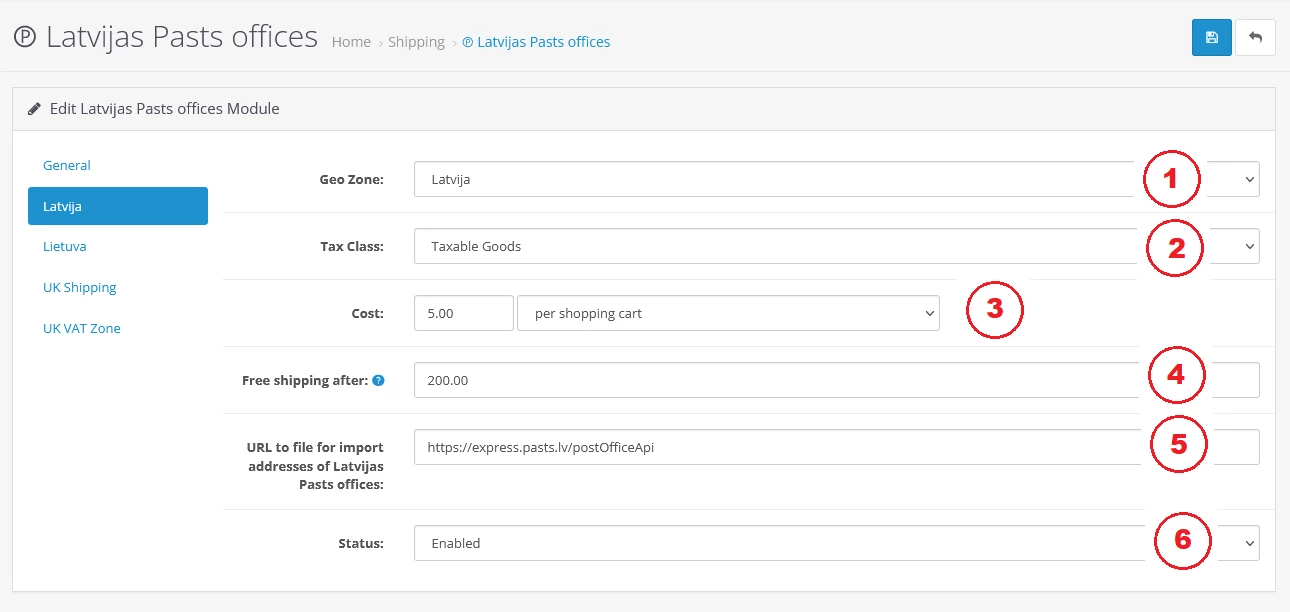This screenshot has height=612, width=1290.
Task: Click the Home breadcrumb link
Action: click(x=351, y=42)
